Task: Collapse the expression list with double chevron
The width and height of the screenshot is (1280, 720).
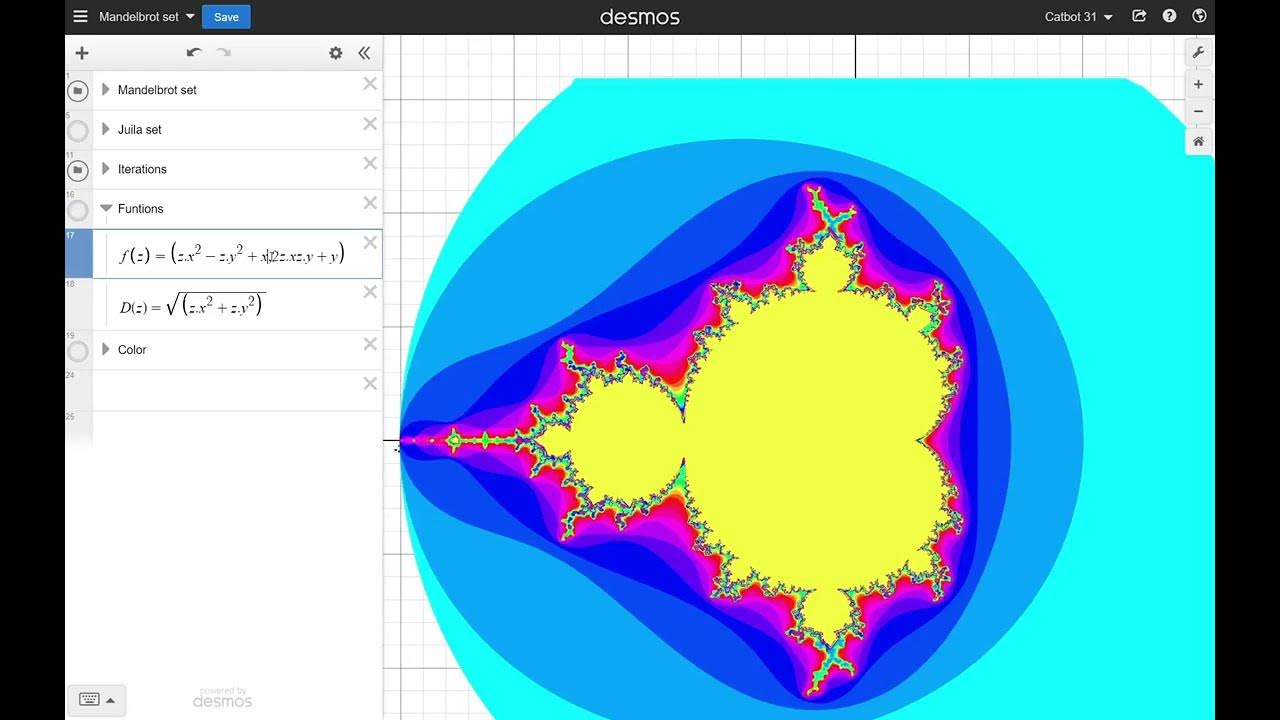Action: click(364, 53)
